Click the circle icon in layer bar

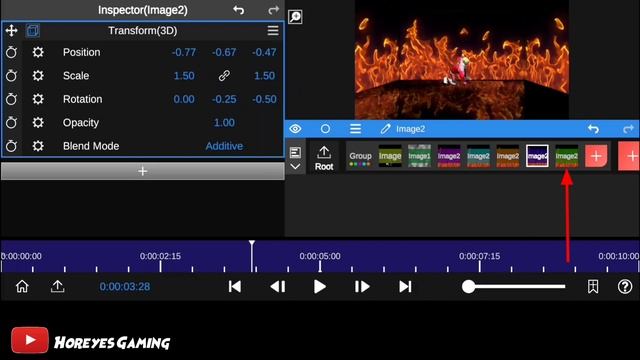coord(325,129)
